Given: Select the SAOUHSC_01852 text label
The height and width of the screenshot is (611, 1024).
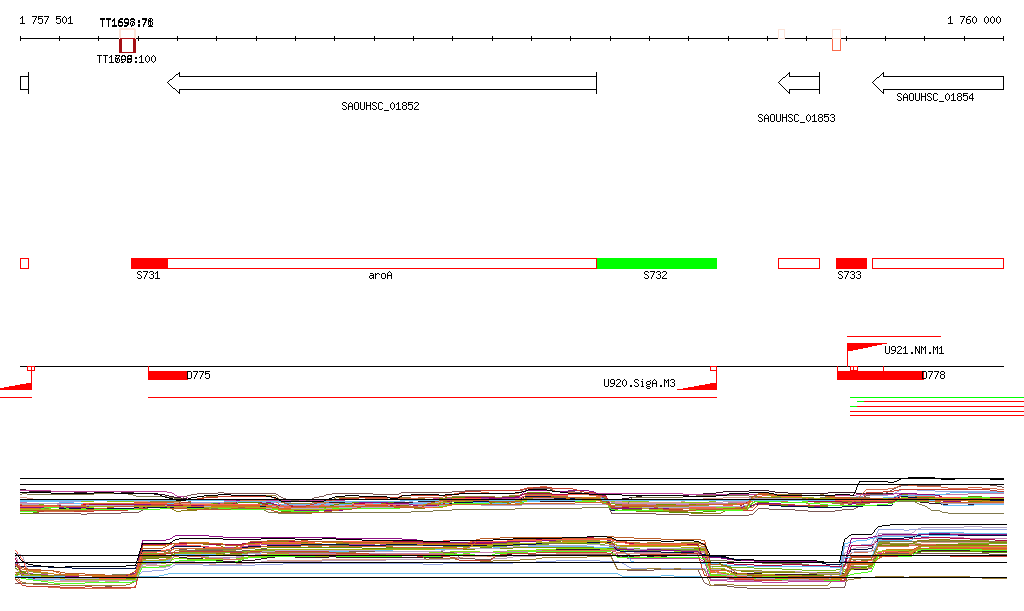Looking at the screenshot, I should pos(380,106).
